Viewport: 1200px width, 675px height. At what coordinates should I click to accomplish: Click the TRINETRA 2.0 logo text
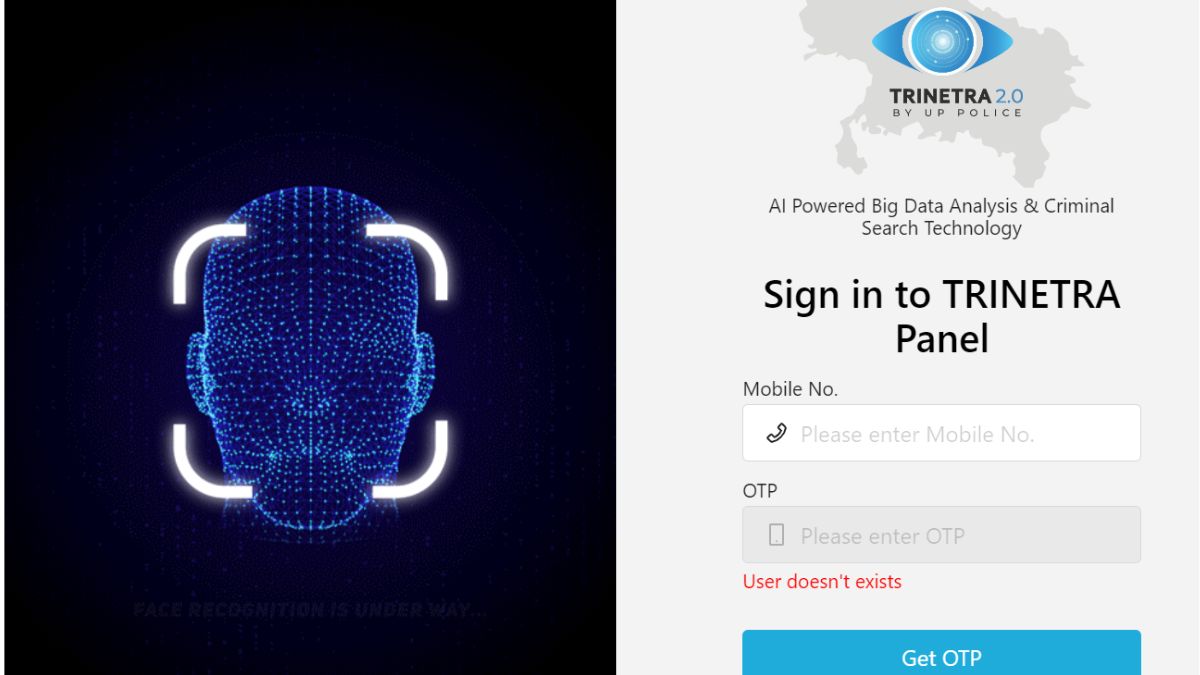956,96
